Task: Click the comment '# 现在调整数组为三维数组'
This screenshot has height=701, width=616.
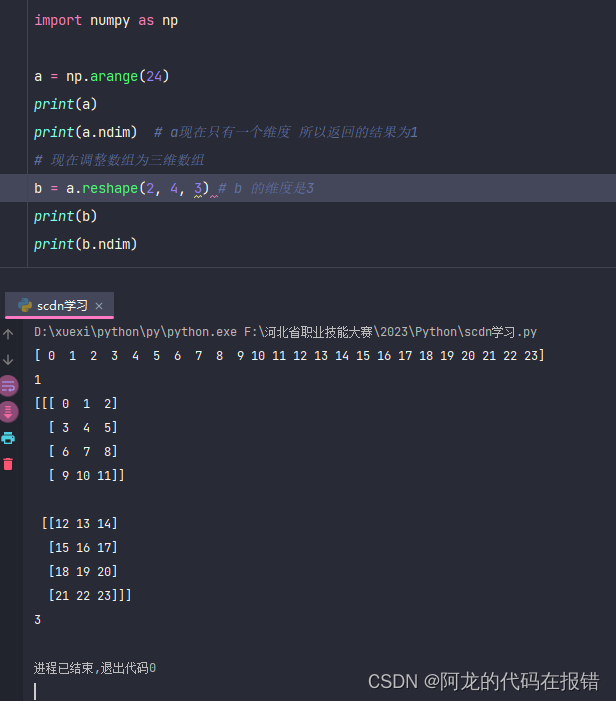Action: 119,160
